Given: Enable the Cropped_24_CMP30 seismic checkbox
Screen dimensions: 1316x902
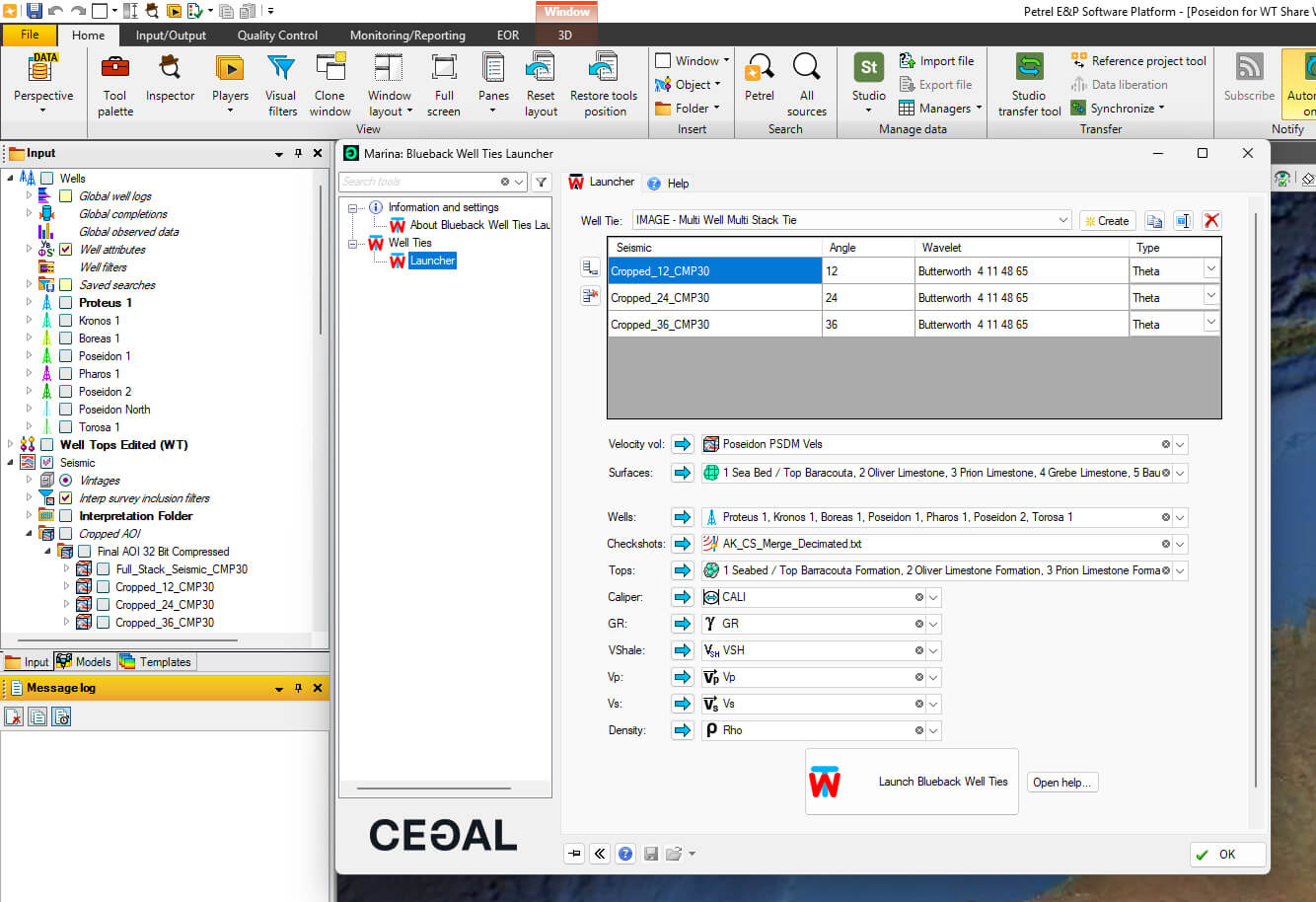Looking at the screenshot, I should 103,605.
